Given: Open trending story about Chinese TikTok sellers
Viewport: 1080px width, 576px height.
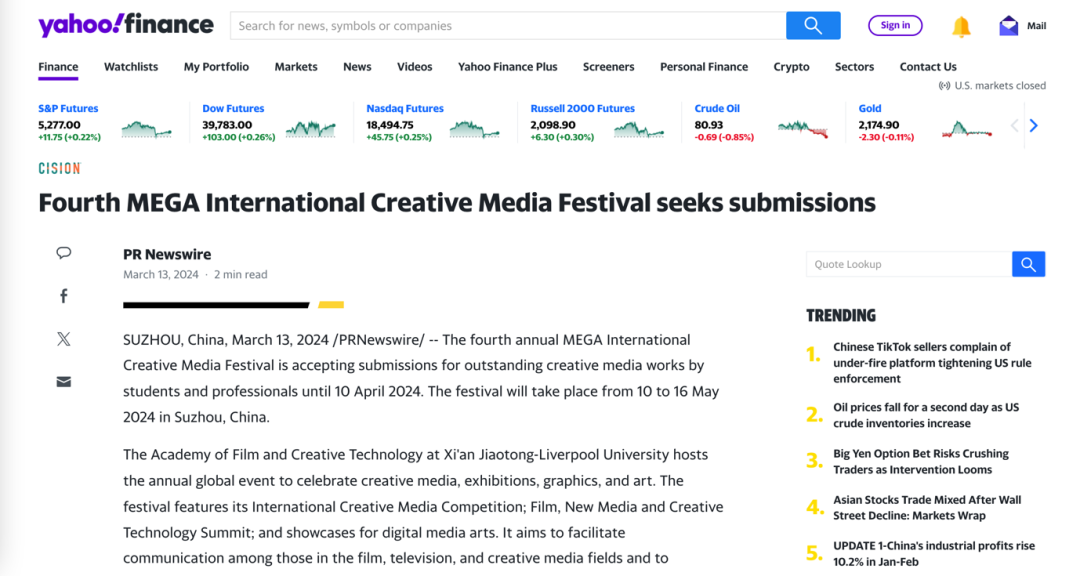Looking at the screenshot, I should tap(932, 362).
